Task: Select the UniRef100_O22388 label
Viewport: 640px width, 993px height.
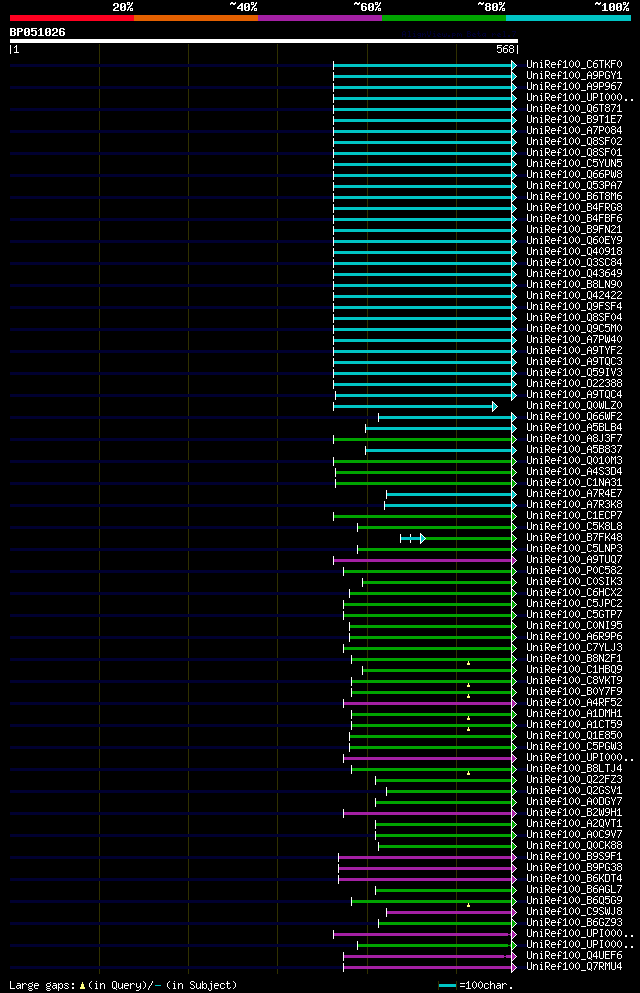Action: click(x=574, y=383)
